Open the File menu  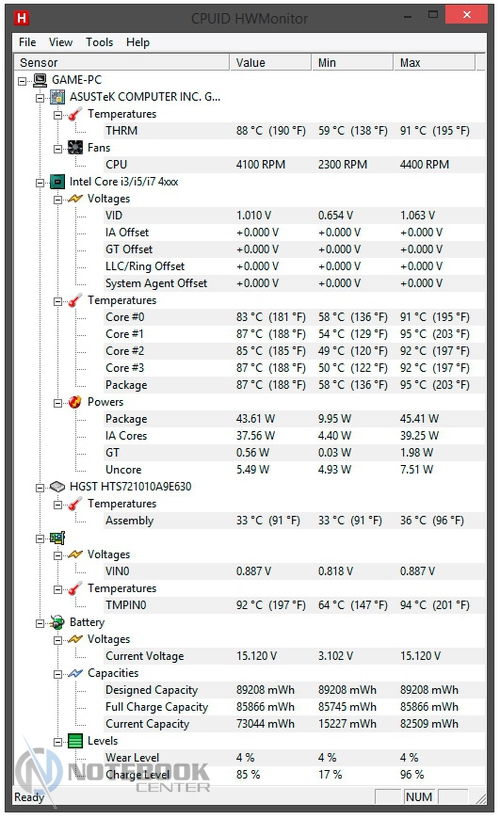click(27, 42)
